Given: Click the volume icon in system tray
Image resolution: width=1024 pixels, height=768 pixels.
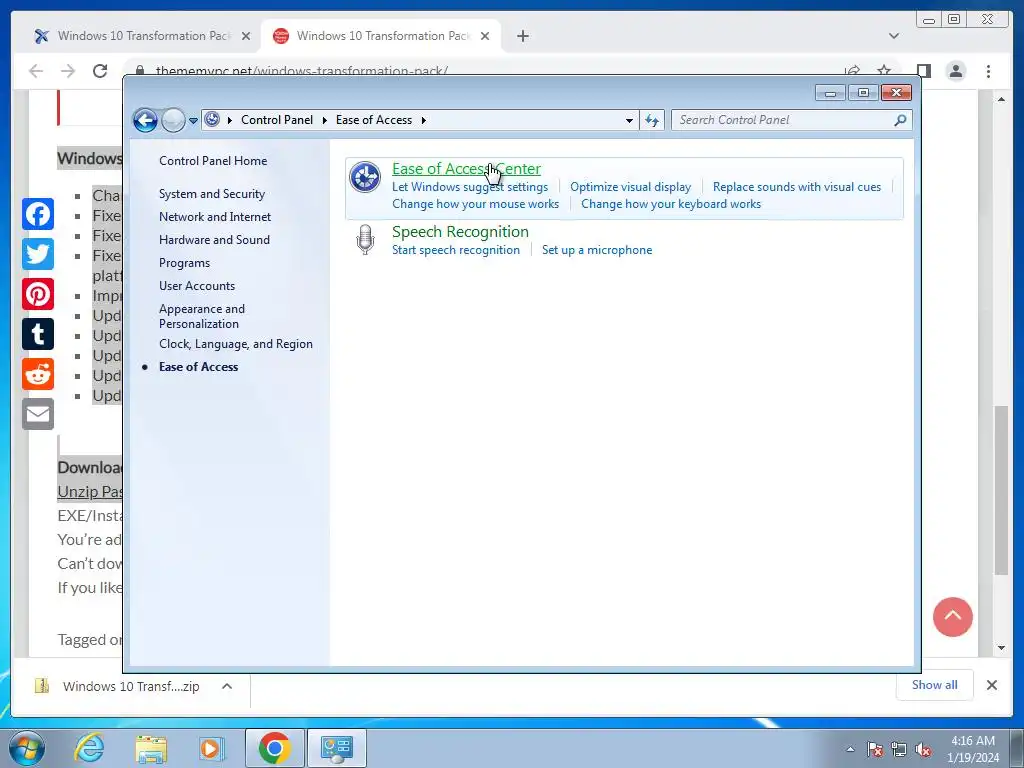Looking at the screenshot, I should 923,750.
